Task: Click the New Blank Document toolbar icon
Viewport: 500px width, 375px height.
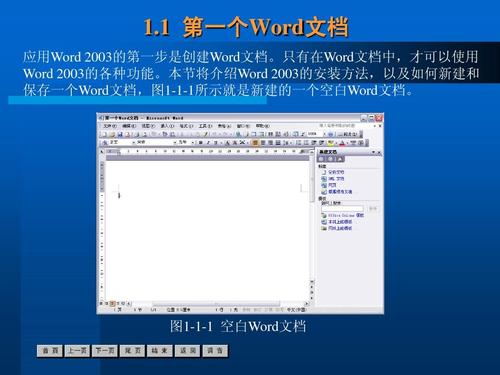Action: coord(104,134)
